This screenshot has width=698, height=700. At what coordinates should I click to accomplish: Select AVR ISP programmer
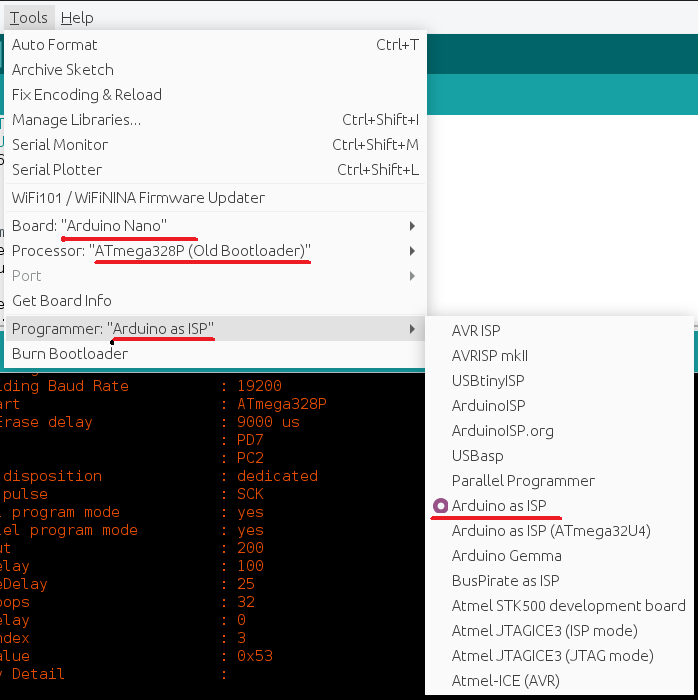[x=476, y=331]
